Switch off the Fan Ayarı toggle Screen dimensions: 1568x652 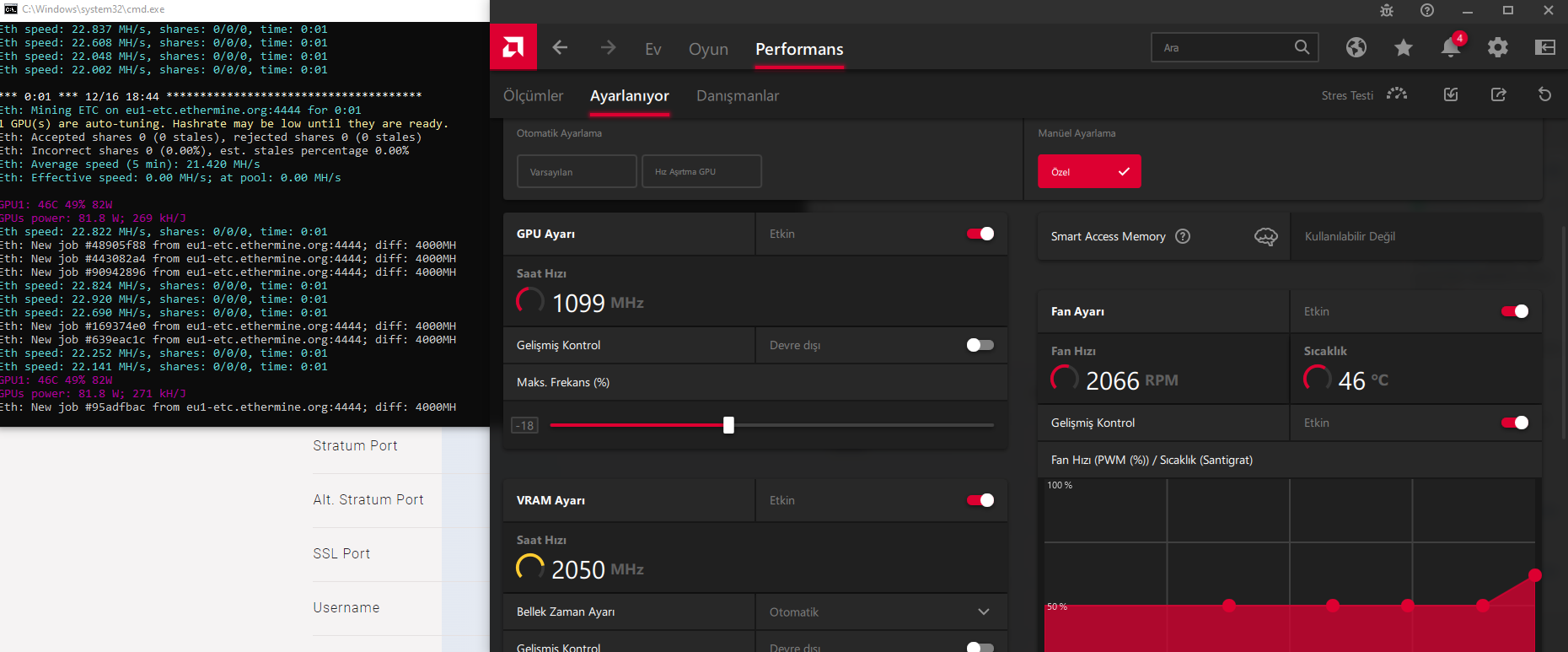1515,311
